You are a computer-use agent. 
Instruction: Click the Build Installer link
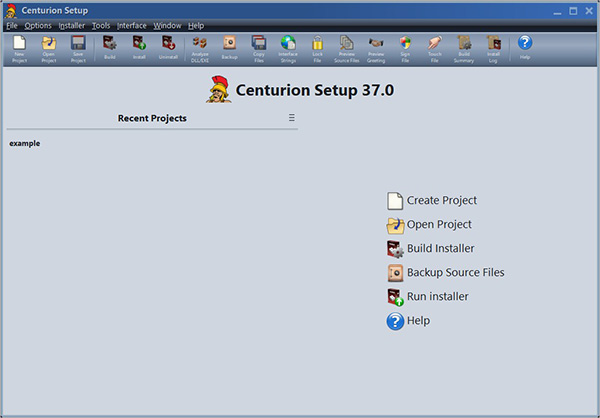point(430,249)
